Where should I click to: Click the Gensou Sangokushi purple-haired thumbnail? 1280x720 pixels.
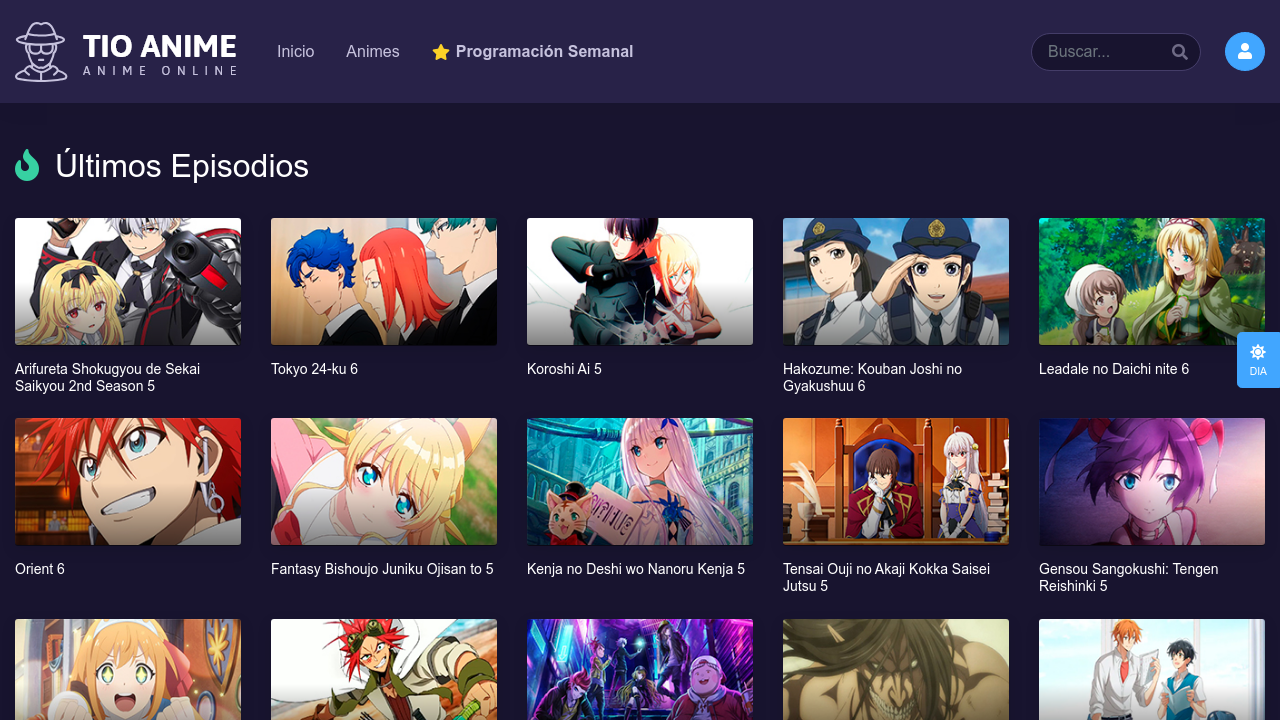point(1152,482)
